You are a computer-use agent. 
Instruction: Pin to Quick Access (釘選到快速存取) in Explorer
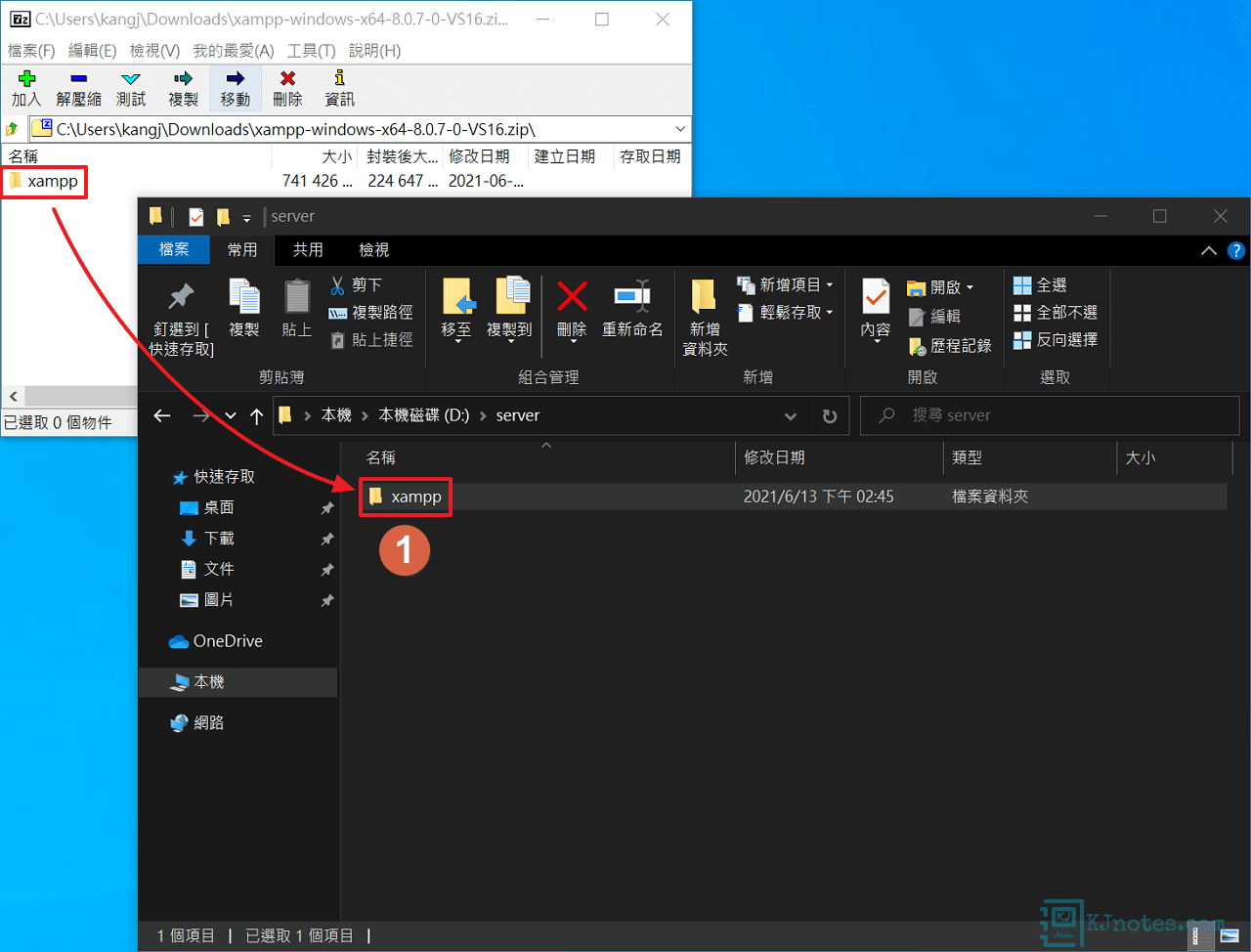(182, 318)
